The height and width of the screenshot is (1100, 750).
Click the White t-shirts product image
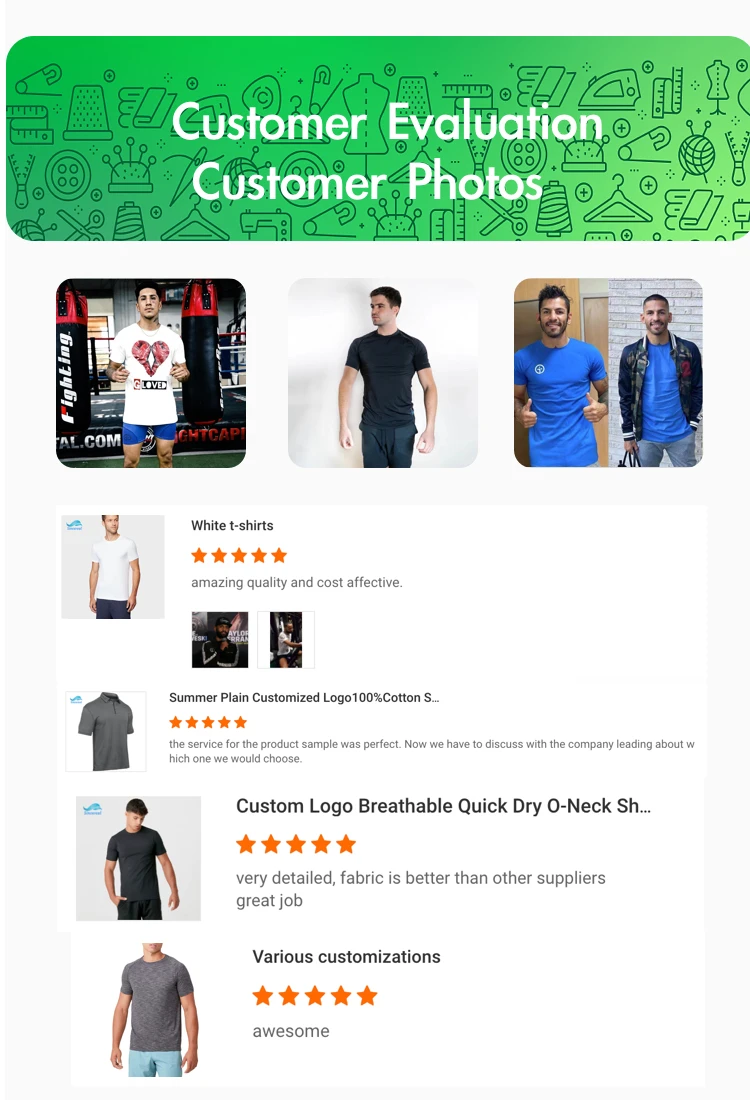tap(113, 567)
